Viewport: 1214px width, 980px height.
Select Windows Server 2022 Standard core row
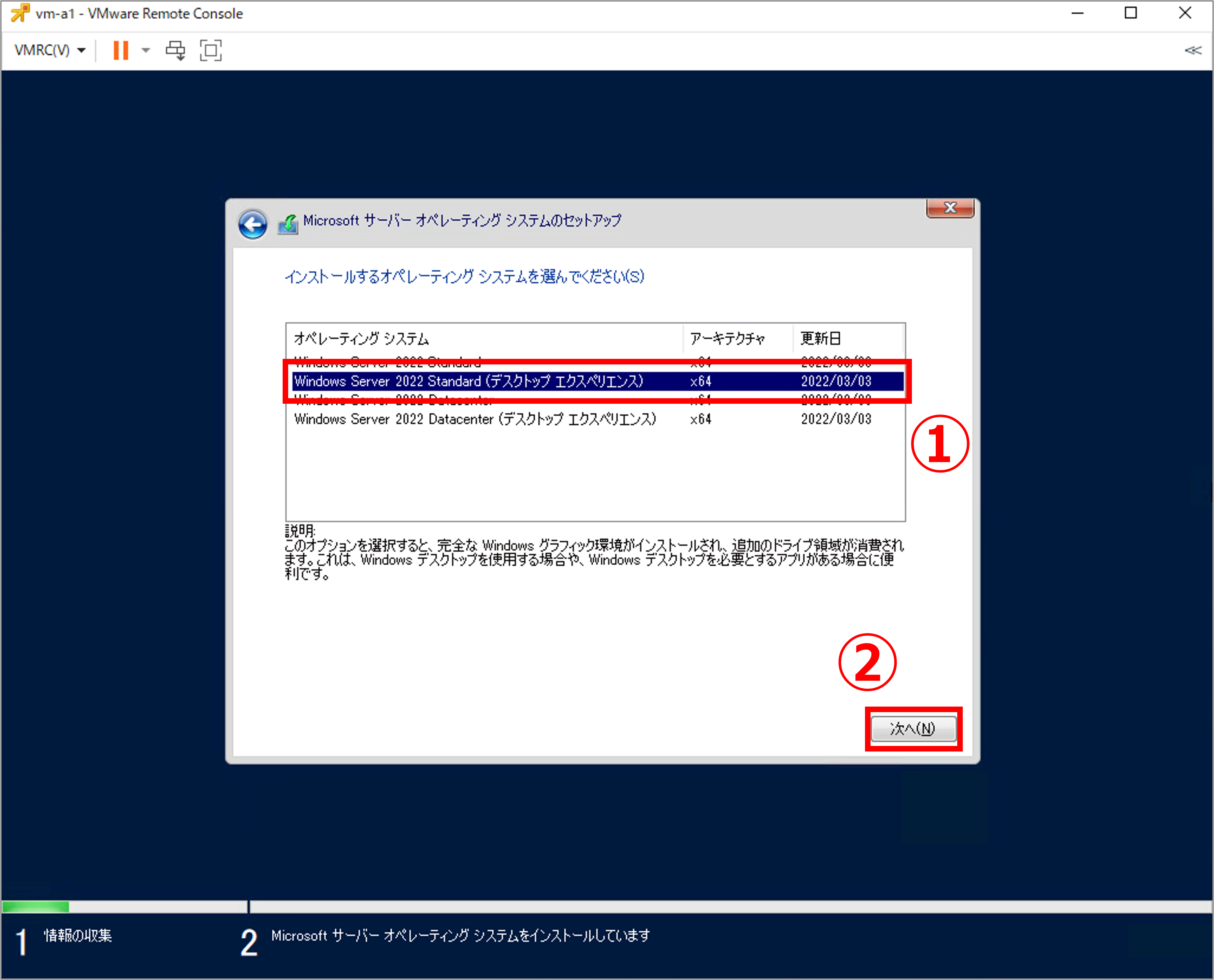597,362
